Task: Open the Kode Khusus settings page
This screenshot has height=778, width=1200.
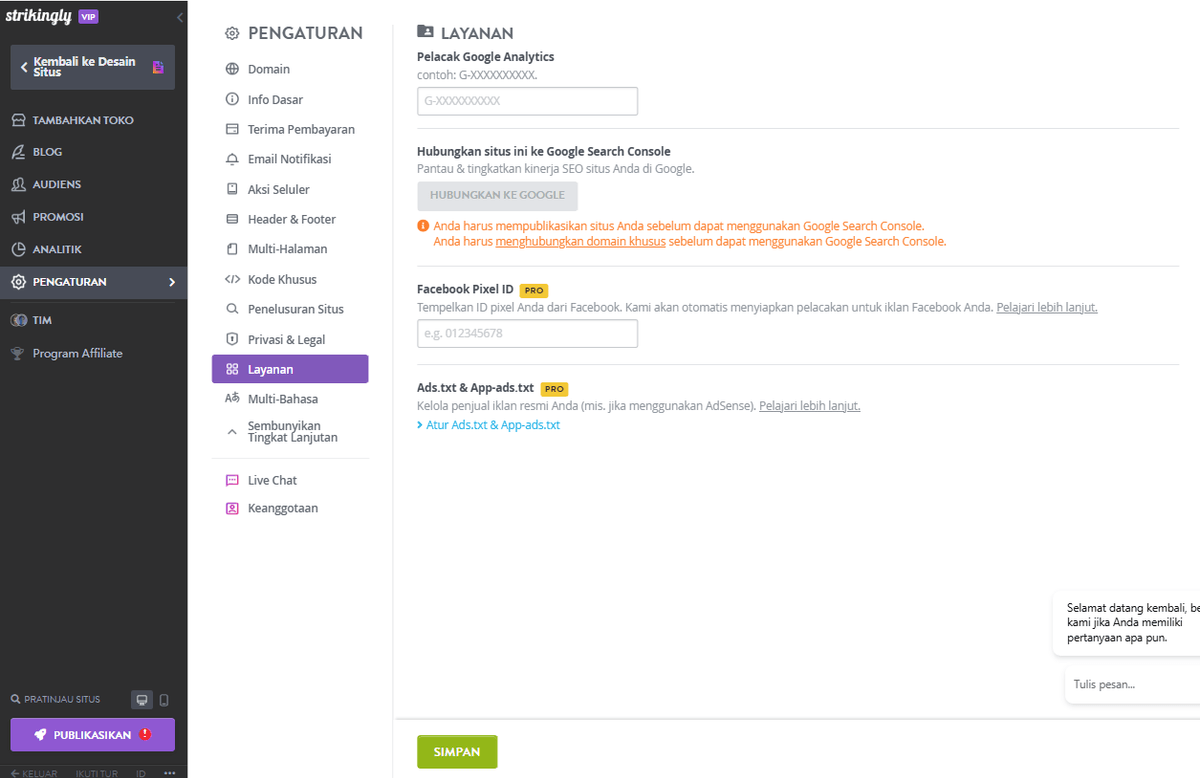Action: pyautogui.click(x=281, y=280)
